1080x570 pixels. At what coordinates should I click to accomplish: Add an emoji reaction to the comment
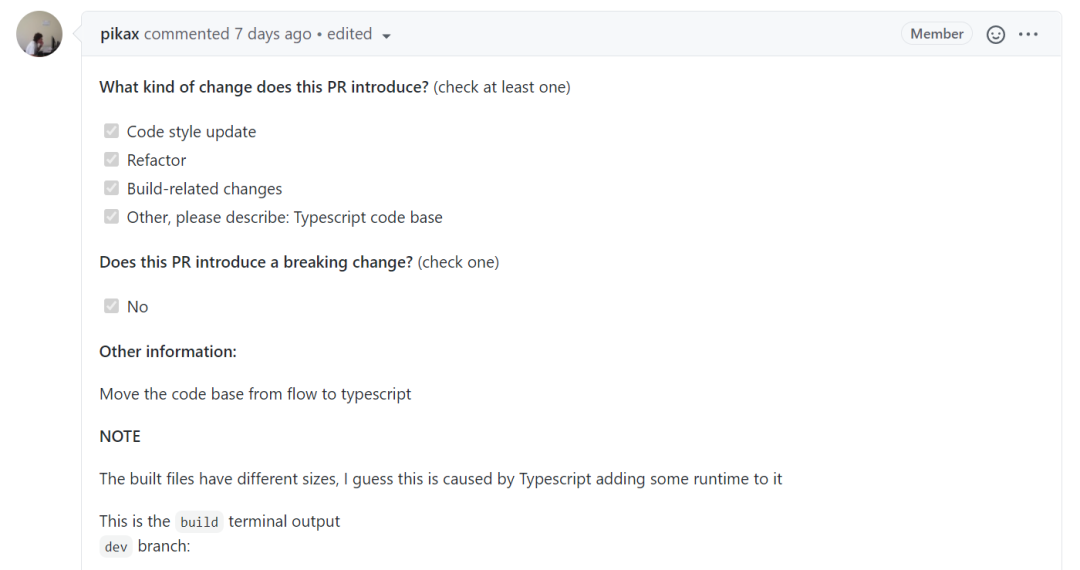coord(995,34)
